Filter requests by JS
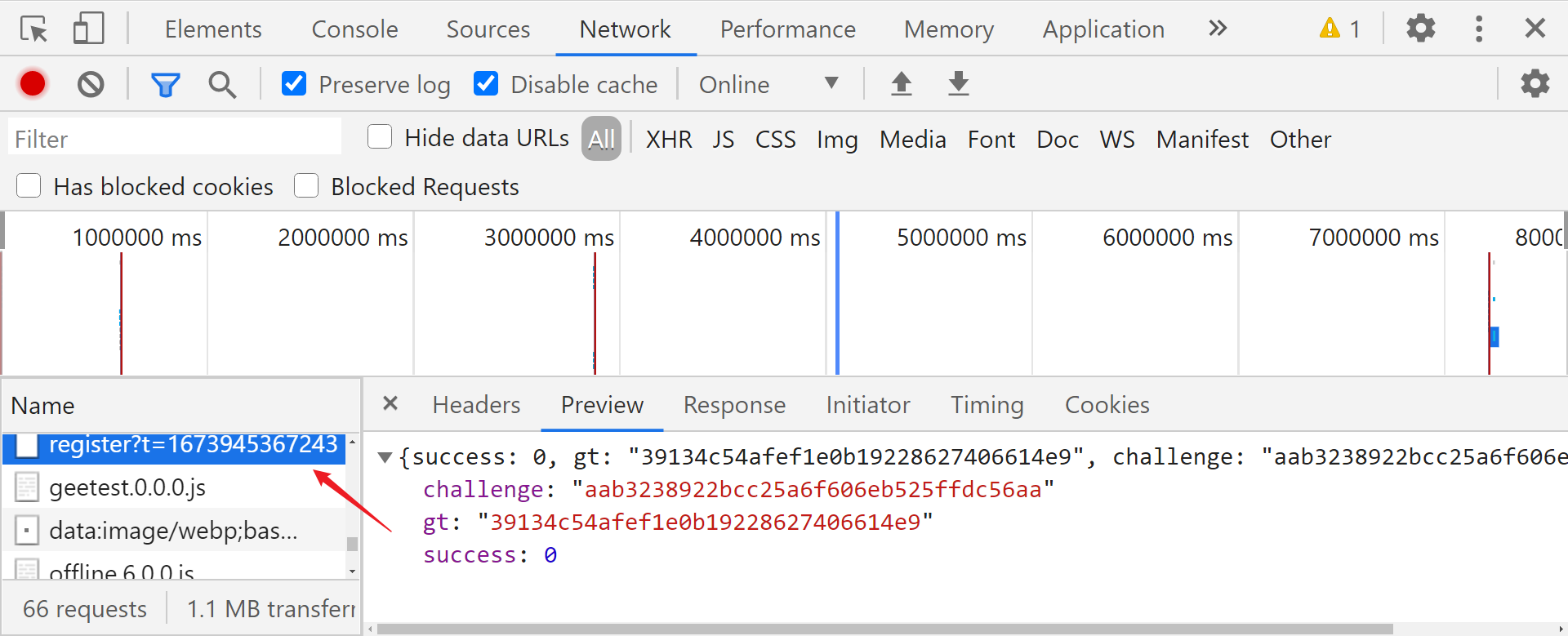Viewport: 1568px width, 636px height. (x=723, y=140)
